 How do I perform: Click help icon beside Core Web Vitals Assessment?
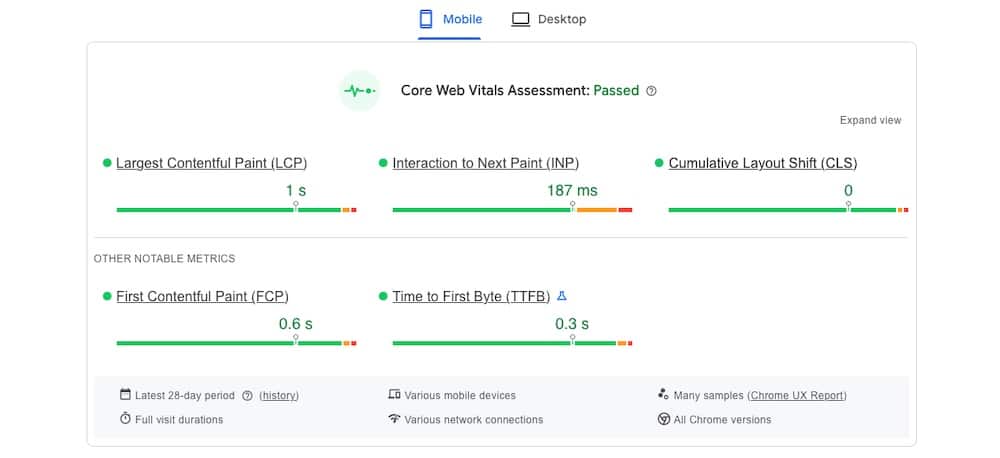(651, 91)
